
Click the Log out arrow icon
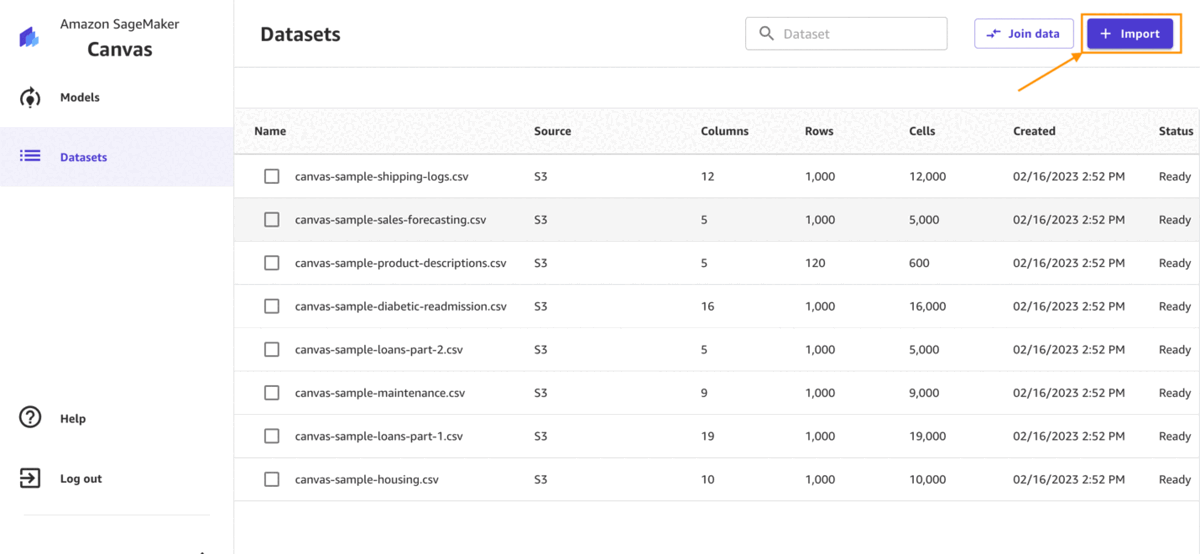[30, 478]
